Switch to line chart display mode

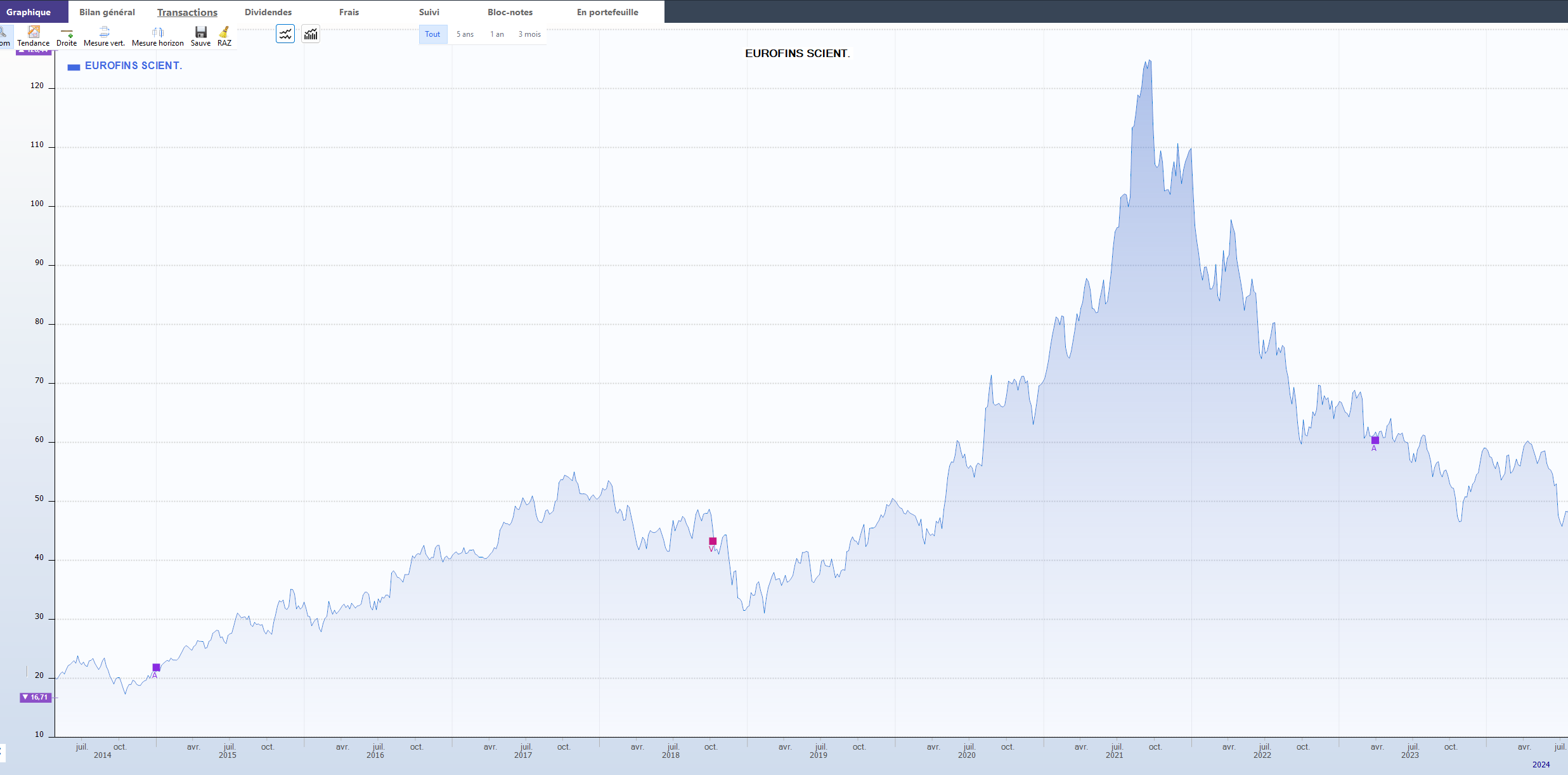pyautogui.click(x=285, y=34)
